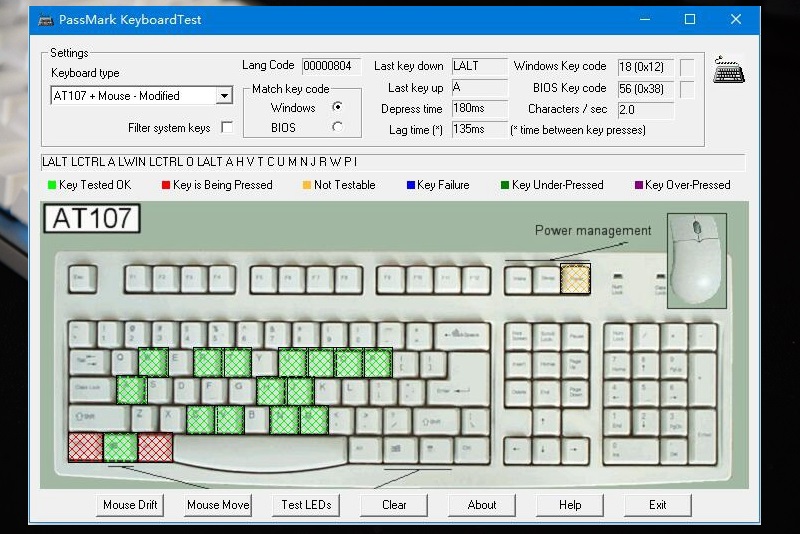Select BIOS match key code radio button
800x534 pixels.
coord(337,126)
